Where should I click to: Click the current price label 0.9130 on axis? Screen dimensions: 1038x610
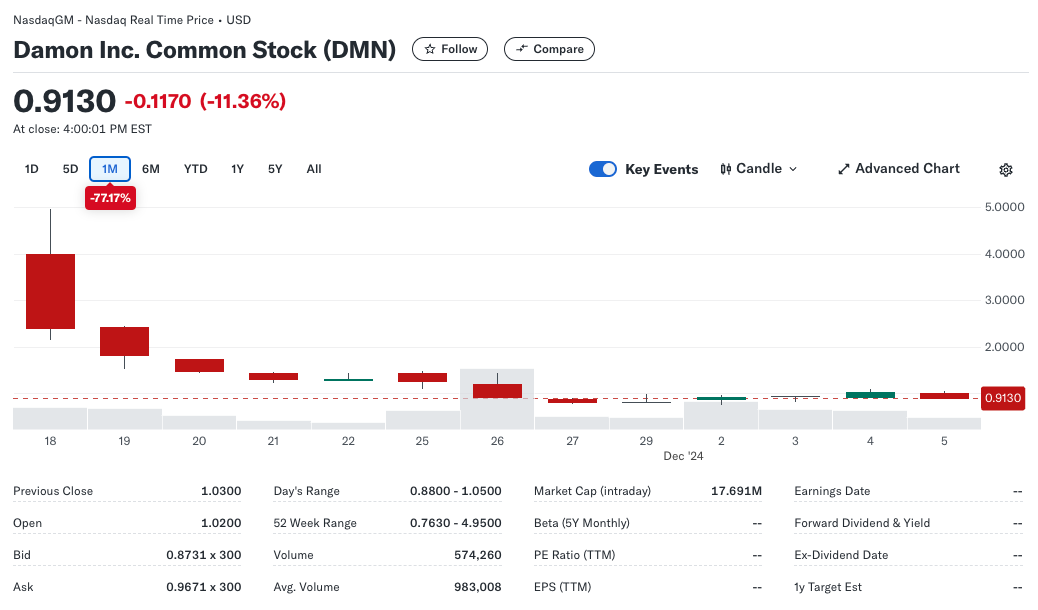[1002, 398]
